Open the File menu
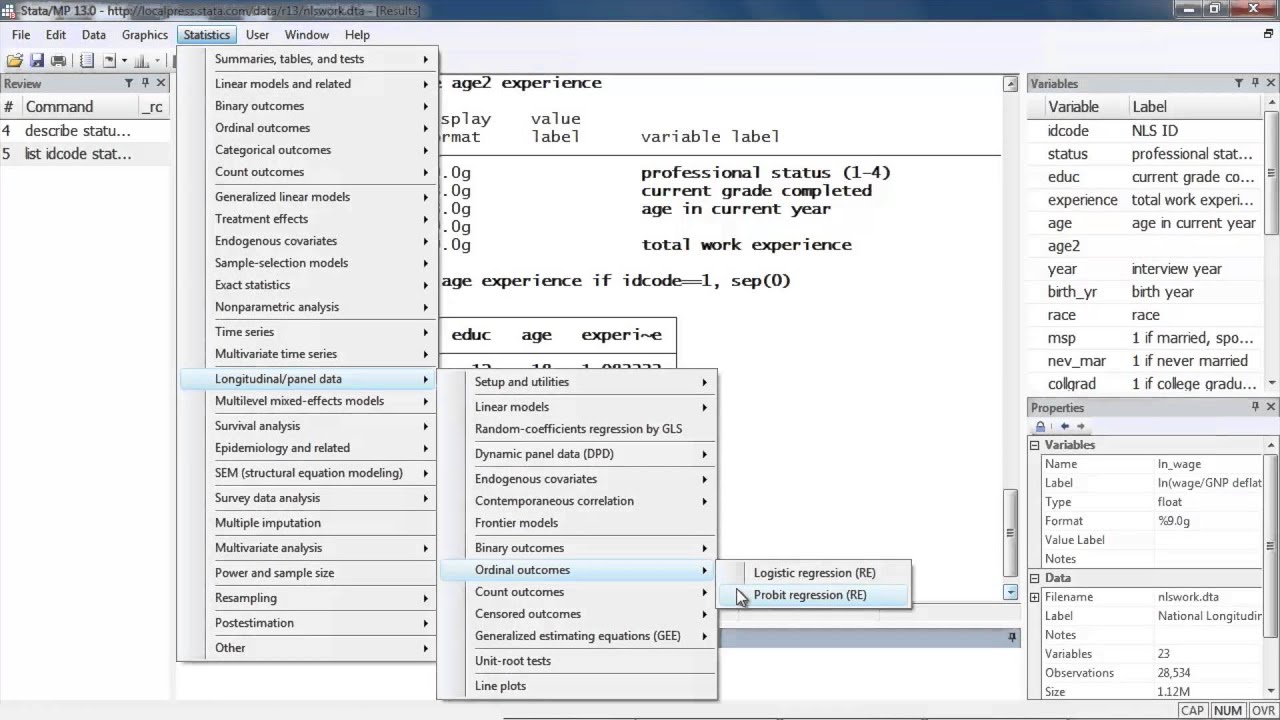1280x720 pixels. [x=21, y=35]
